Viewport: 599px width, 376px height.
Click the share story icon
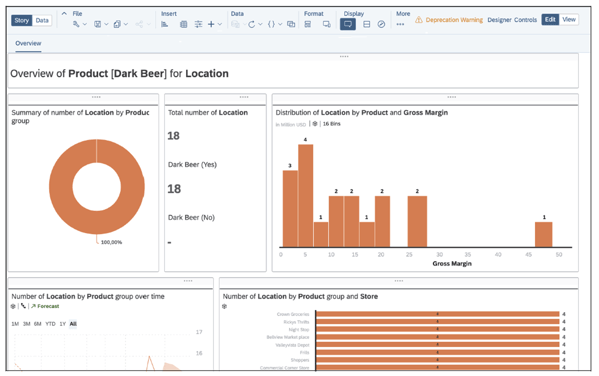(x=139, y=24)
